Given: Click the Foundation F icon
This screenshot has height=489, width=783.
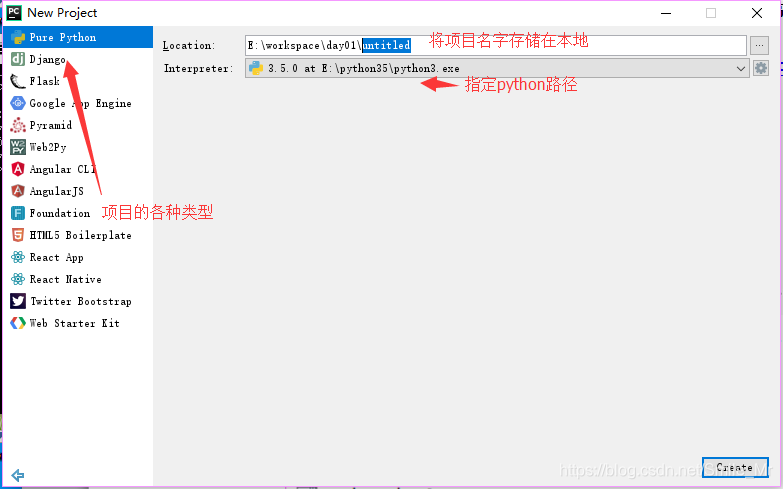Looking at the screenshot, I should pos(18,213).
